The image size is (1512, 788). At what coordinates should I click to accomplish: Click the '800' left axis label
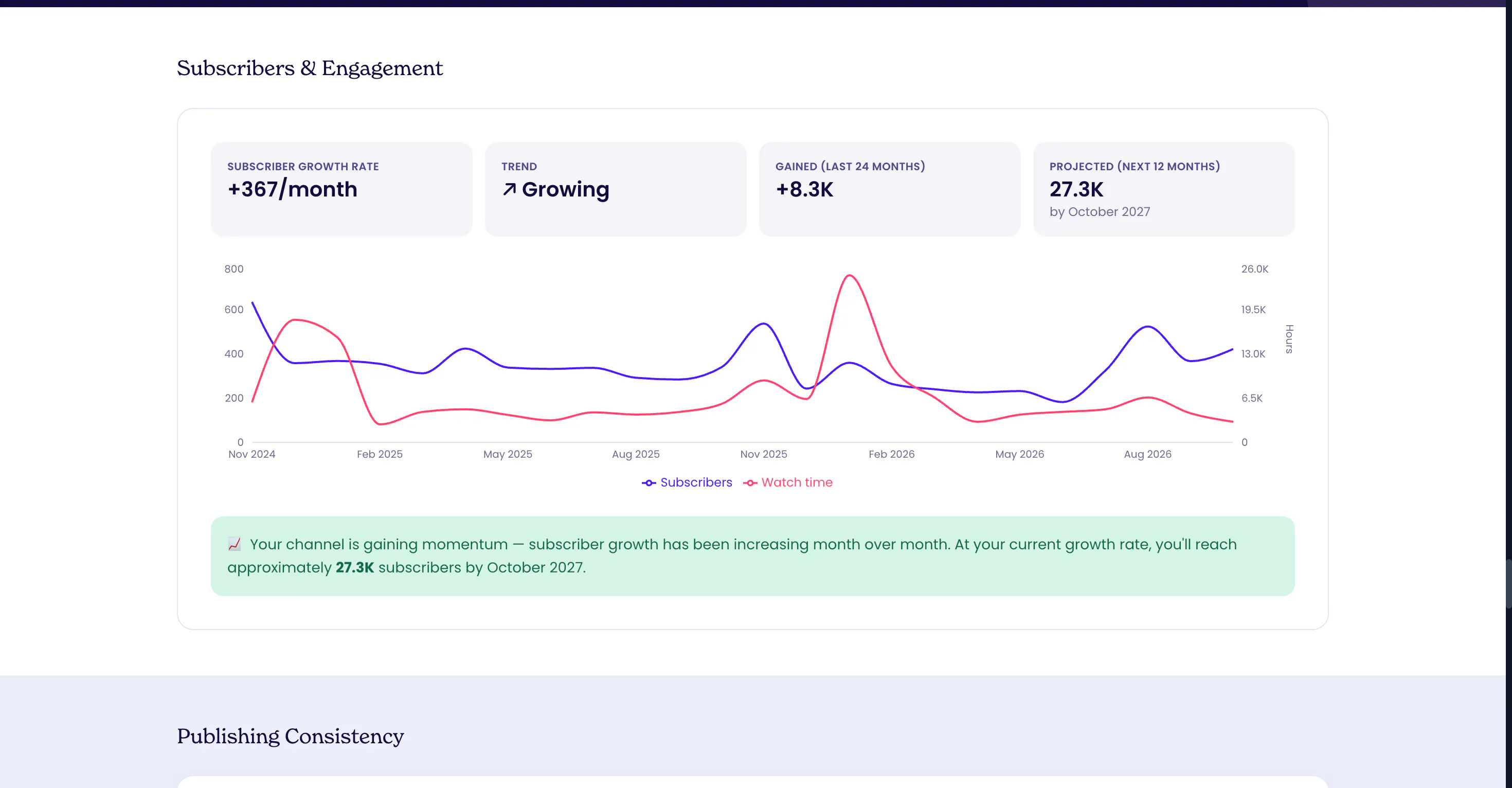pos(233,269)
